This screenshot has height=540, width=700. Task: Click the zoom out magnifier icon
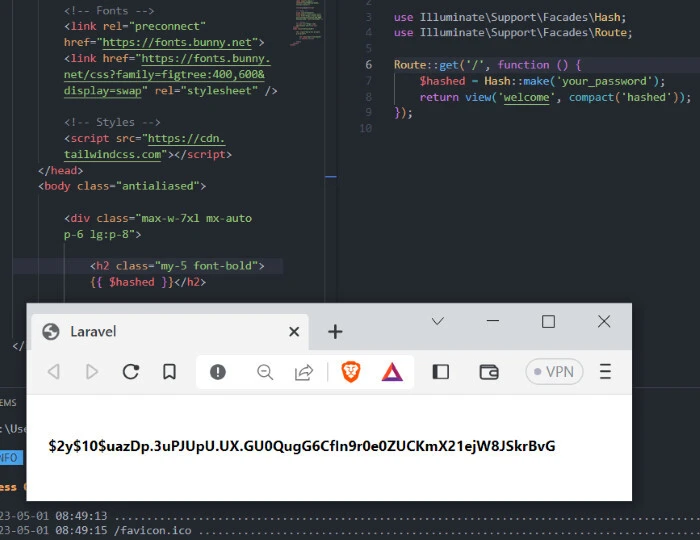tap(265, 372)
